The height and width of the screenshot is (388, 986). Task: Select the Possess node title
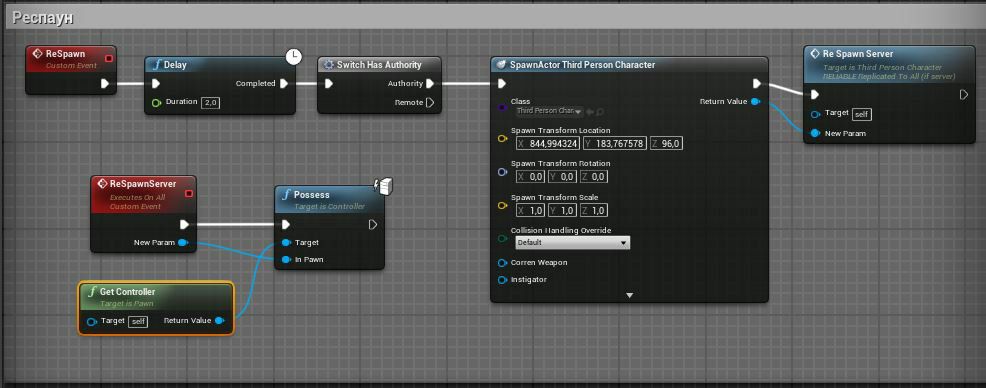[x=311, y=195]
